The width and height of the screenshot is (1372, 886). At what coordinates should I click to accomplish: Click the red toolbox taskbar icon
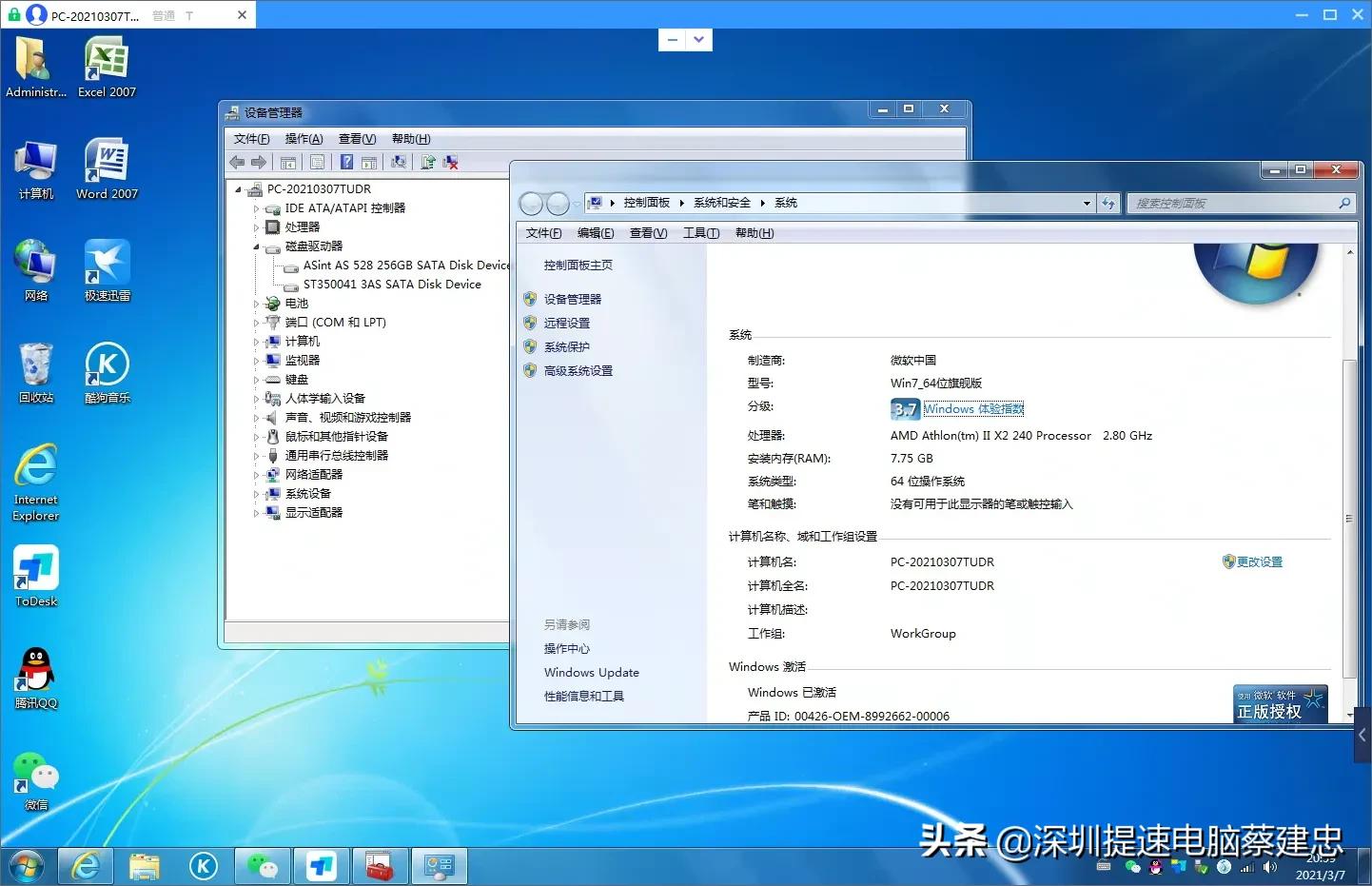381,866
